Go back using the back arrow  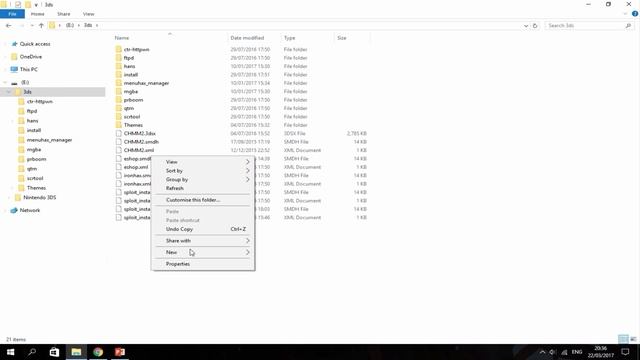[9, 25]
